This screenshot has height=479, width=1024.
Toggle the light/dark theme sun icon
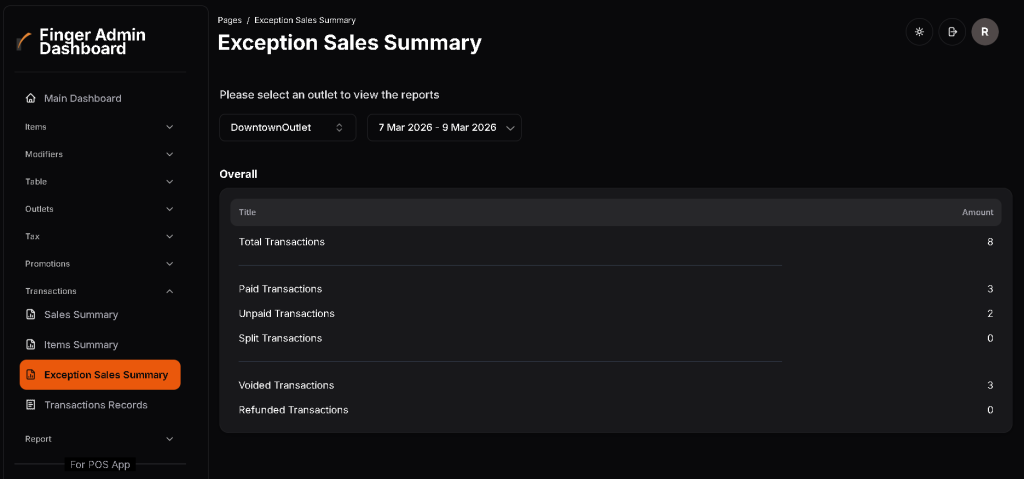(919, 32)
